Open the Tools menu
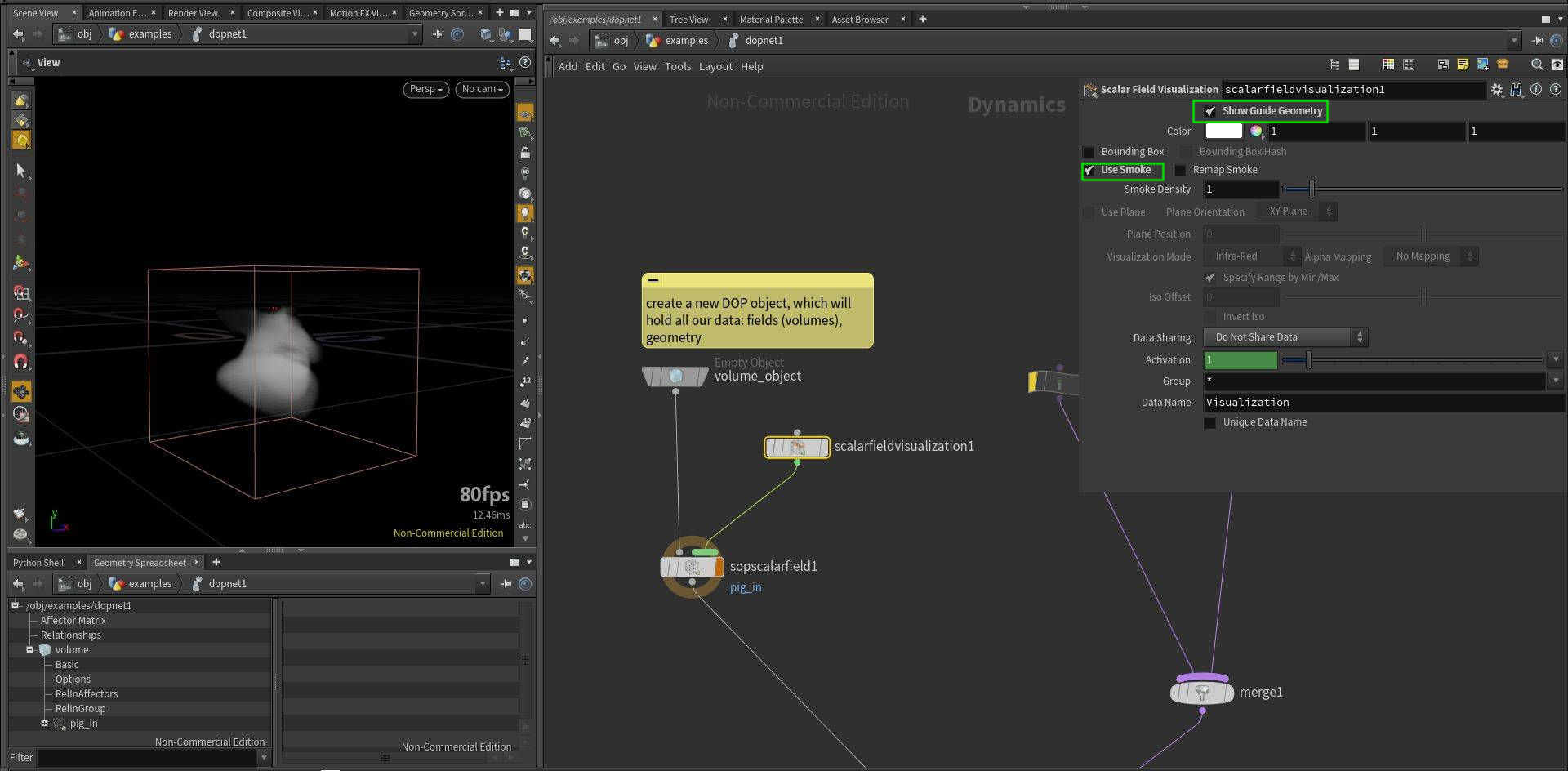Image resolution: width=1568 pixels, height=771 pixels. (x=677, y=66)
